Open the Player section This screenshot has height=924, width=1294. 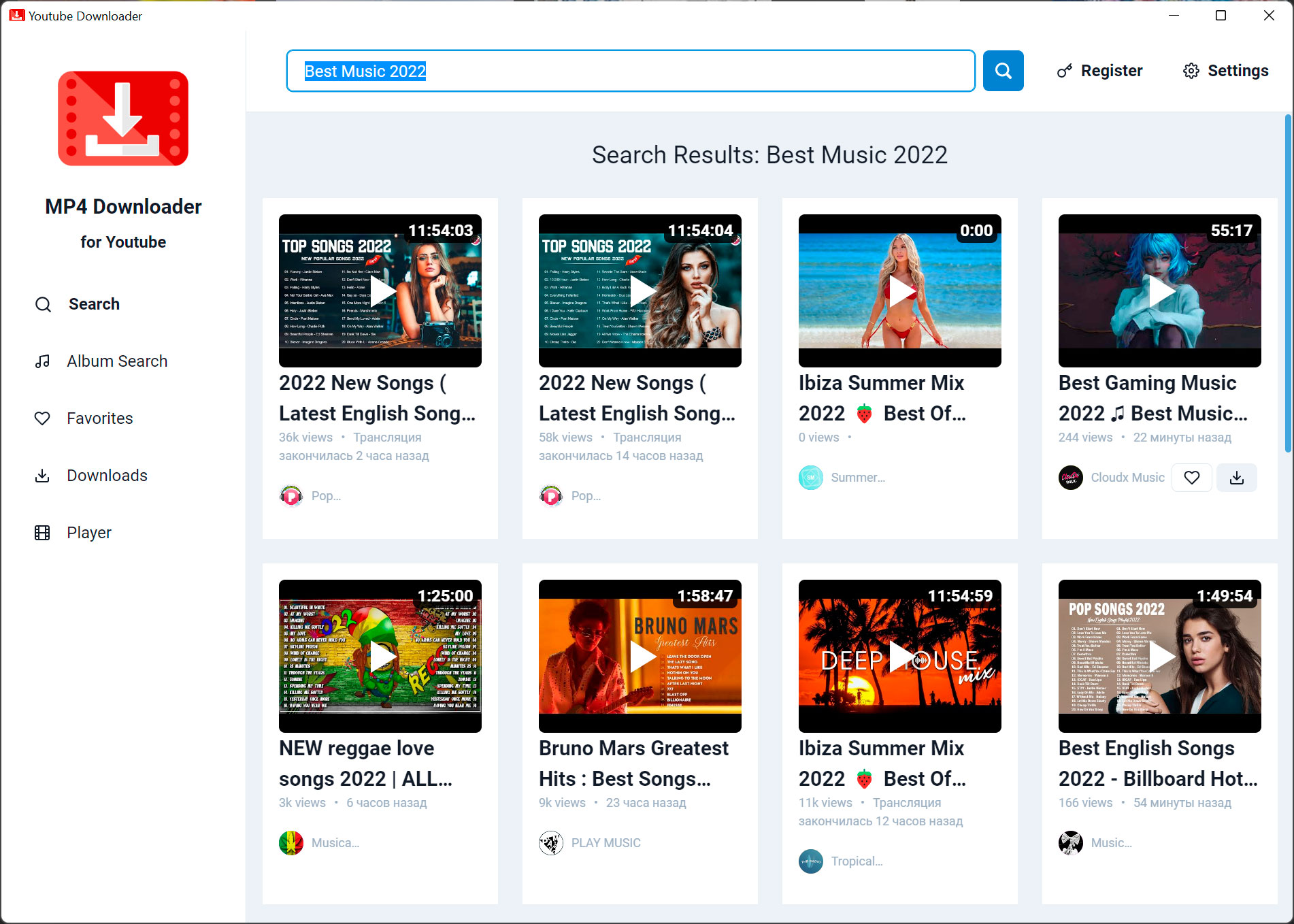click(88, 533)
